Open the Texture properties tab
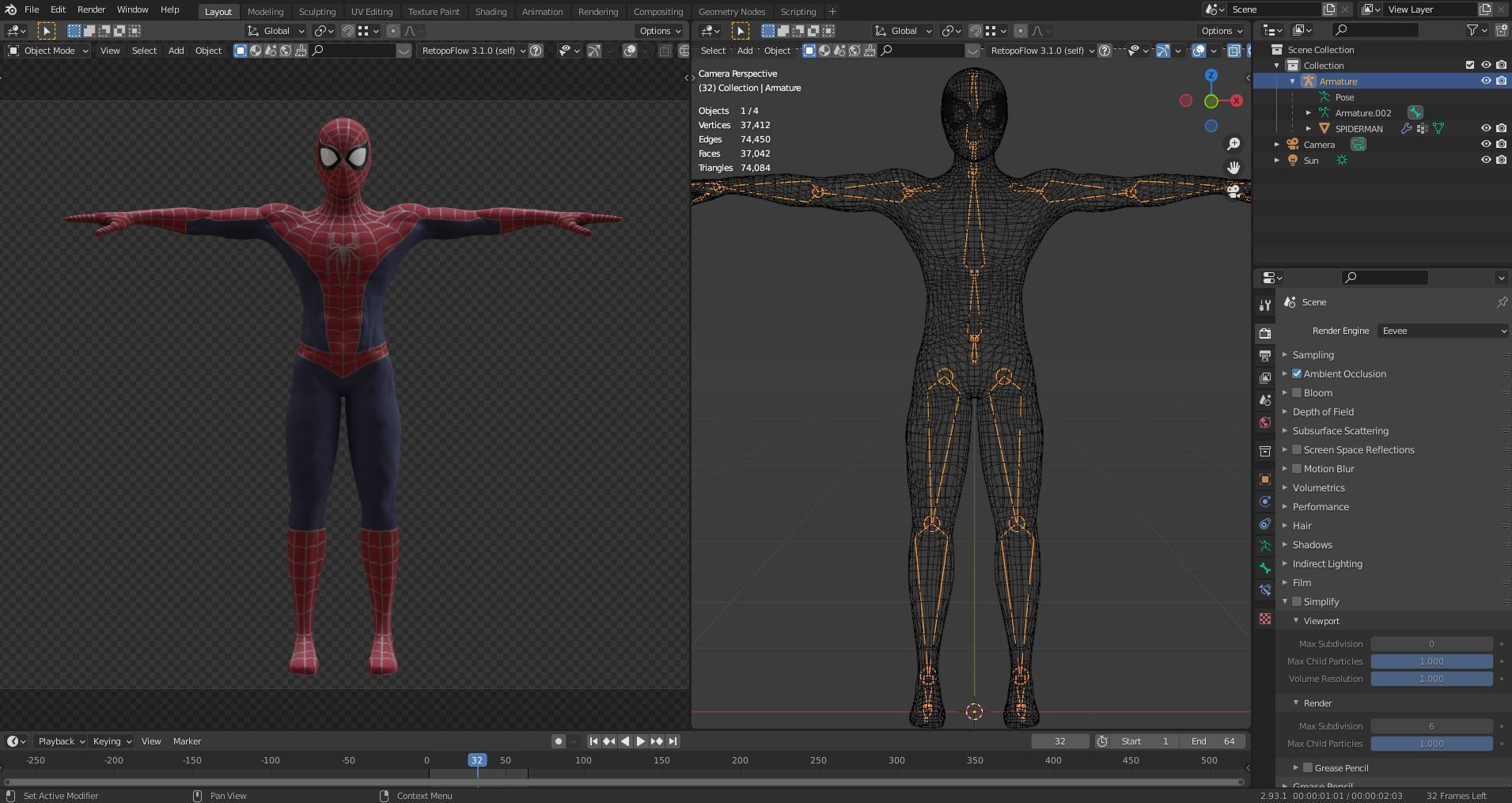Viewport: 1512px width, 803px height. pos(1265,618)
